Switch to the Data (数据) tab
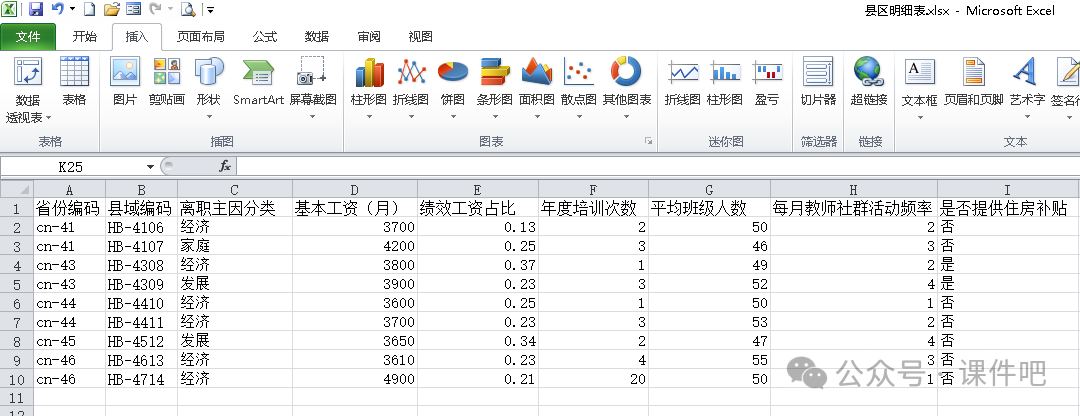Image resolution: width=1080 pixels, height=416 pixels. (317, 37)
